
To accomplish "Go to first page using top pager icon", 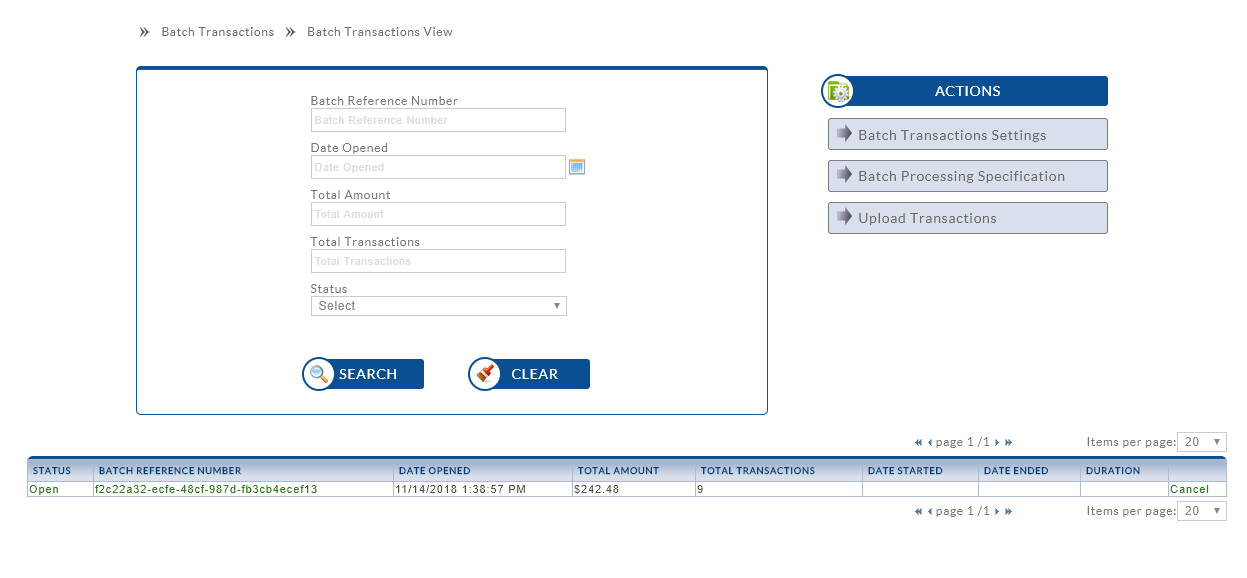I will click(918, 442).
